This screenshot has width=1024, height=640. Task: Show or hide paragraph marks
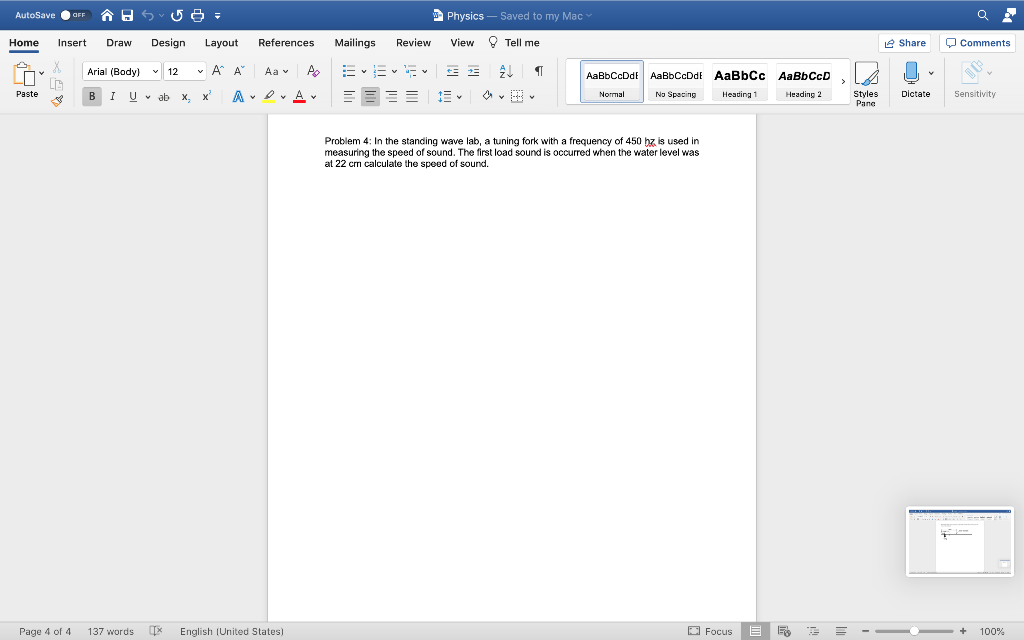click(x=539, y=71)
